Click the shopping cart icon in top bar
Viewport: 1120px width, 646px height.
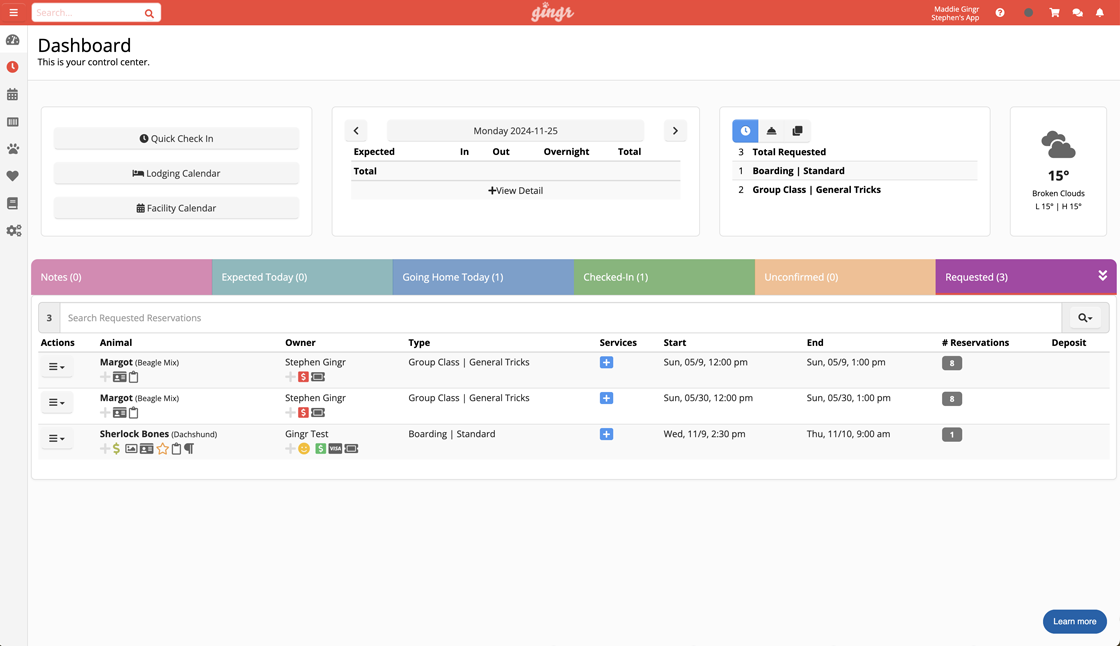click(x=1054, y=12)
